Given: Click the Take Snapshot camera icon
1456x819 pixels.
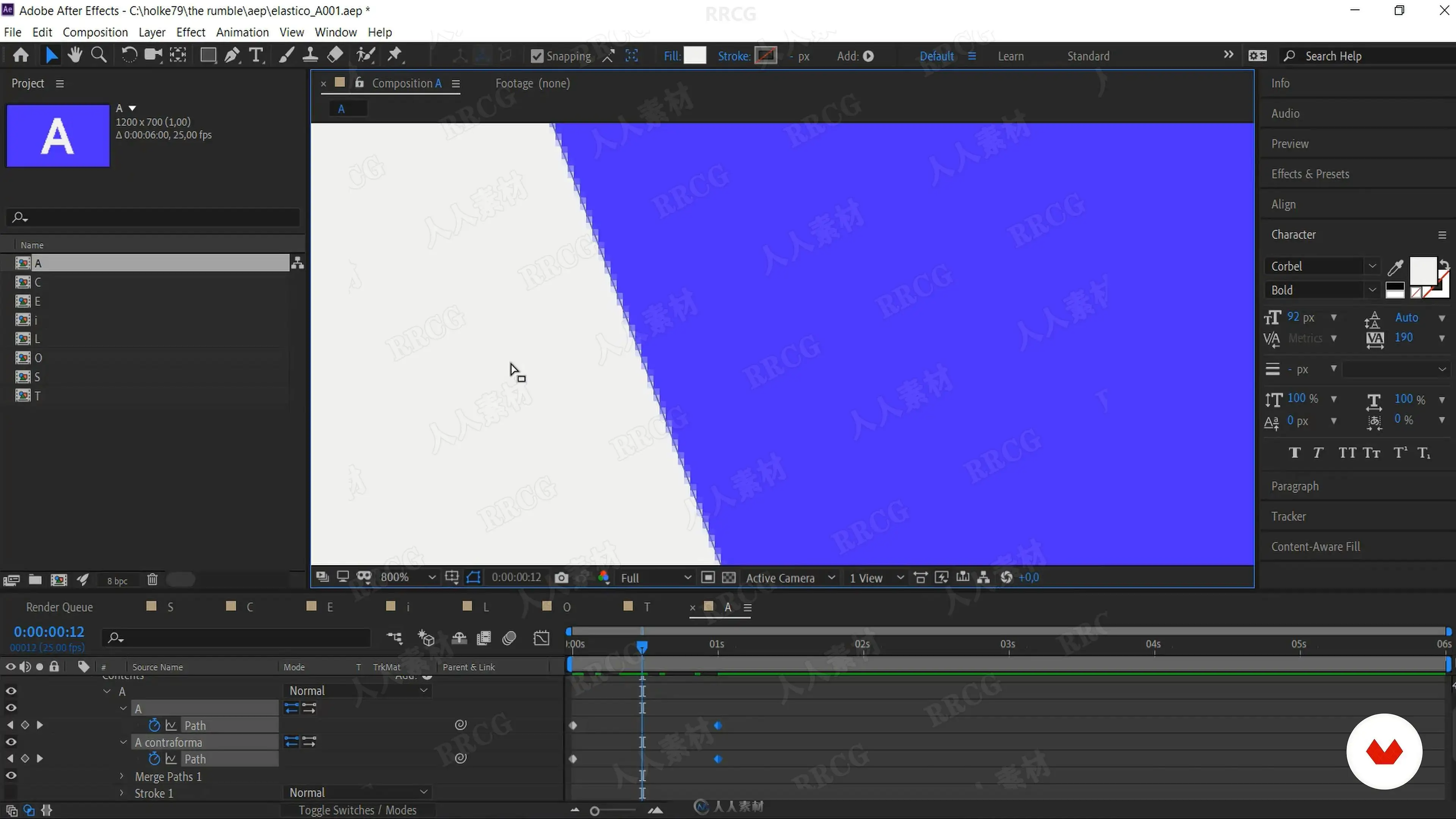Looking at the screenshot, I should tap(561, 577).
